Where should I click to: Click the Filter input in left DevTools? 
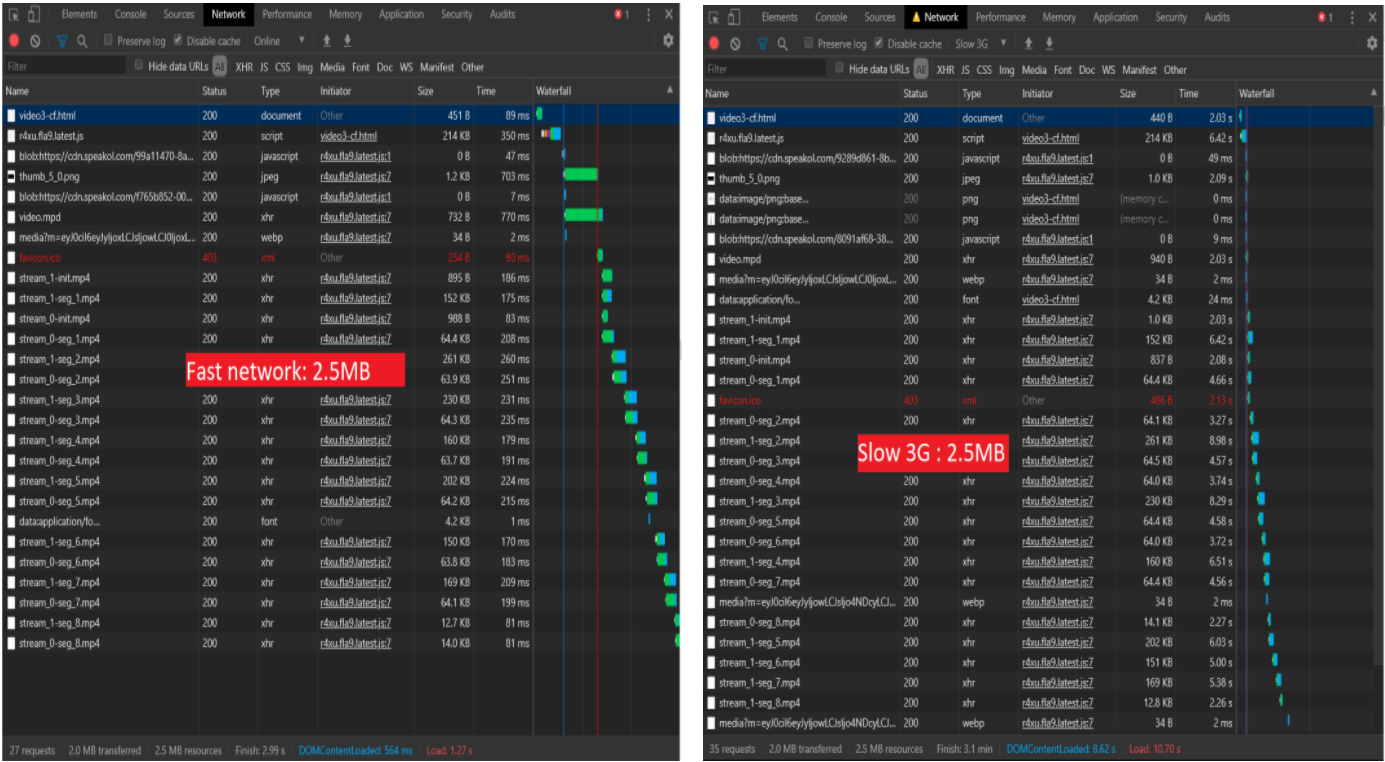(65, 67)
